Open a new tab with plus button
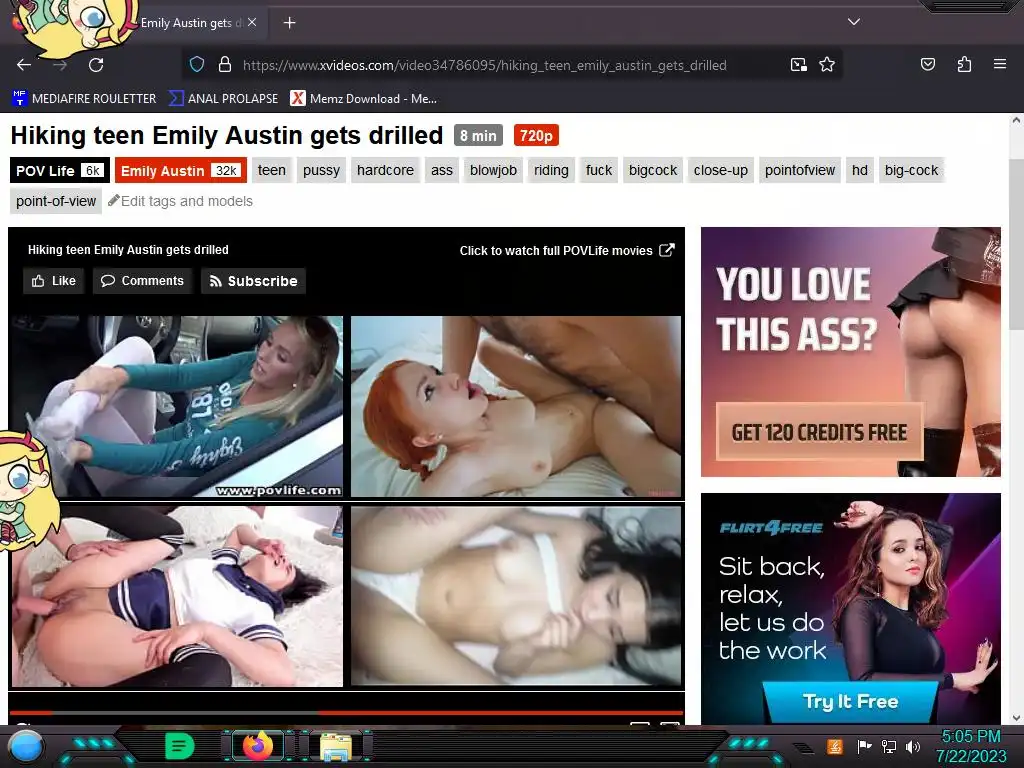The image size is (1024, 768). (289, 23)
